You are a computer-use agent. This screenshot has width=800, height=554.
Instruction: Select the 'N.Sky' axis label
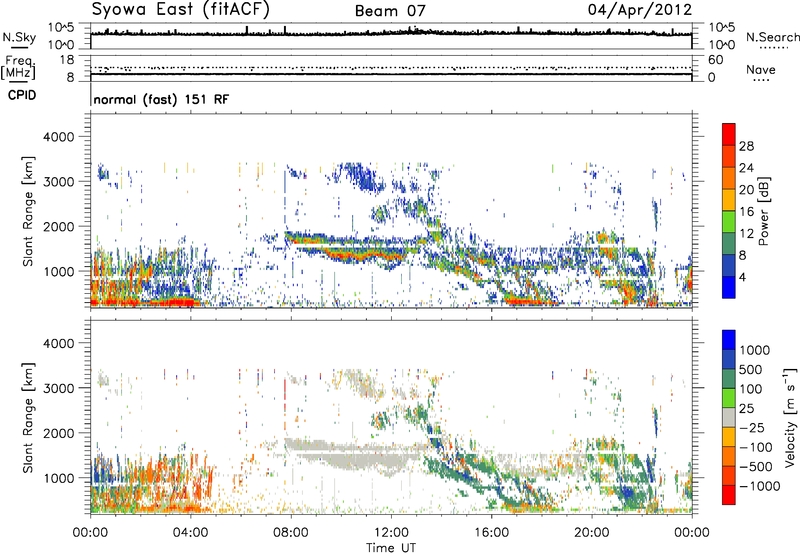(x=19, y=37)
